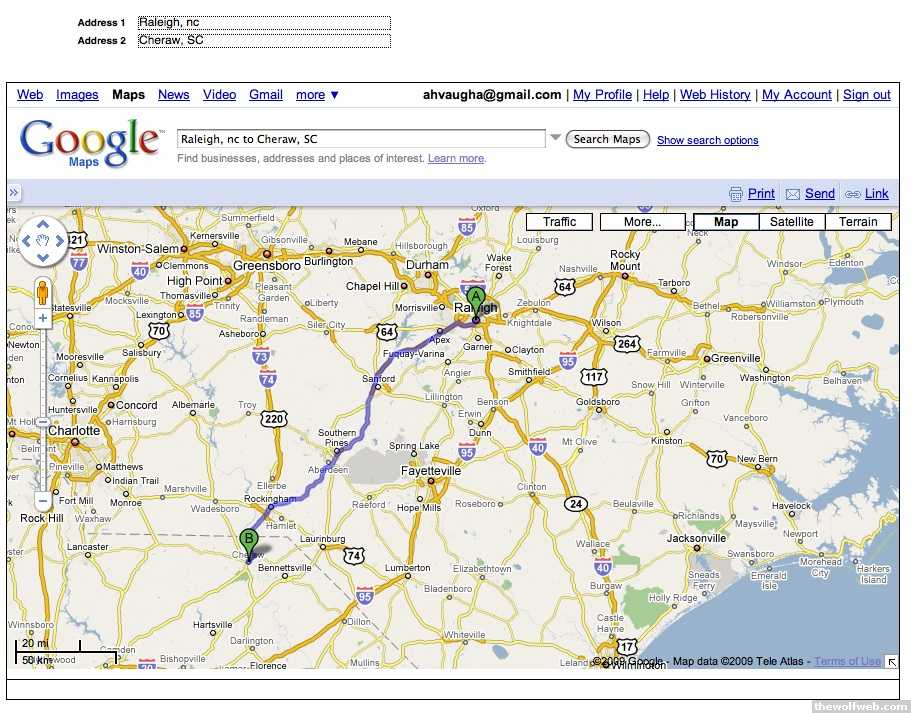Screen dimensions: 911x713
Task: Expand the side panel with double-arrow
Action: [x=14, y=193]
